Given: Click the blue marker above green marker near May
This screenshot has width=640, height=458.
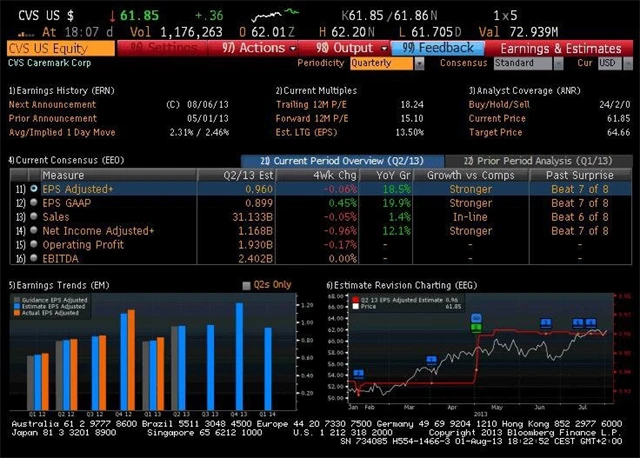Looking at the screenshot, I should tap(476, 318).
